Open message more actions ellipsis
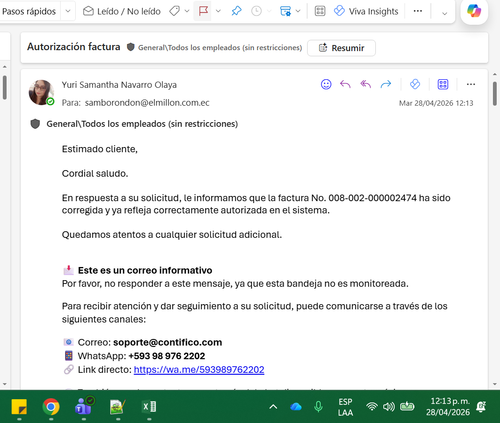This screenshot has height=423, width=500. point(471,84)
